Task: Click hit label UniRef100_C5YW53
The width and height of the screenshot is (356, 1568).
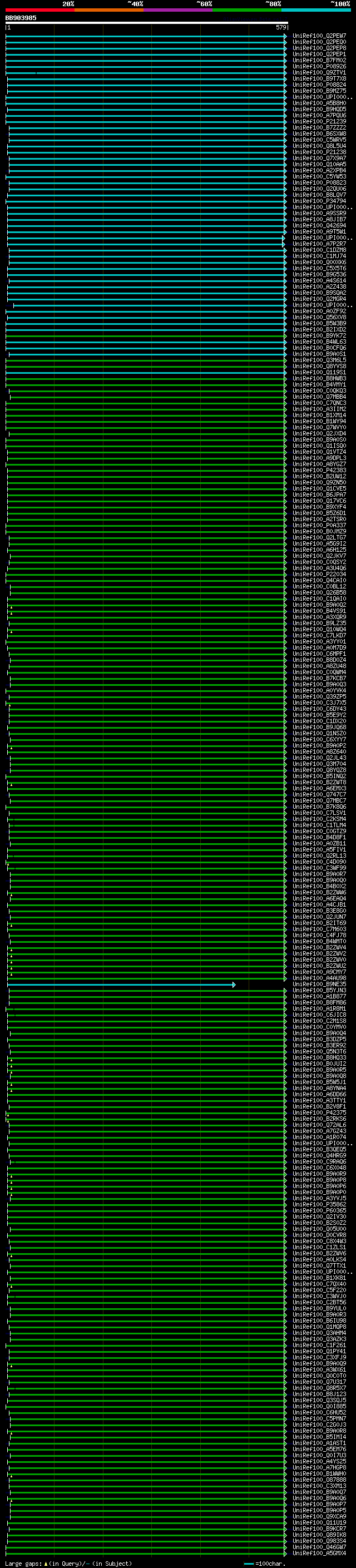Action: point(319,176)
